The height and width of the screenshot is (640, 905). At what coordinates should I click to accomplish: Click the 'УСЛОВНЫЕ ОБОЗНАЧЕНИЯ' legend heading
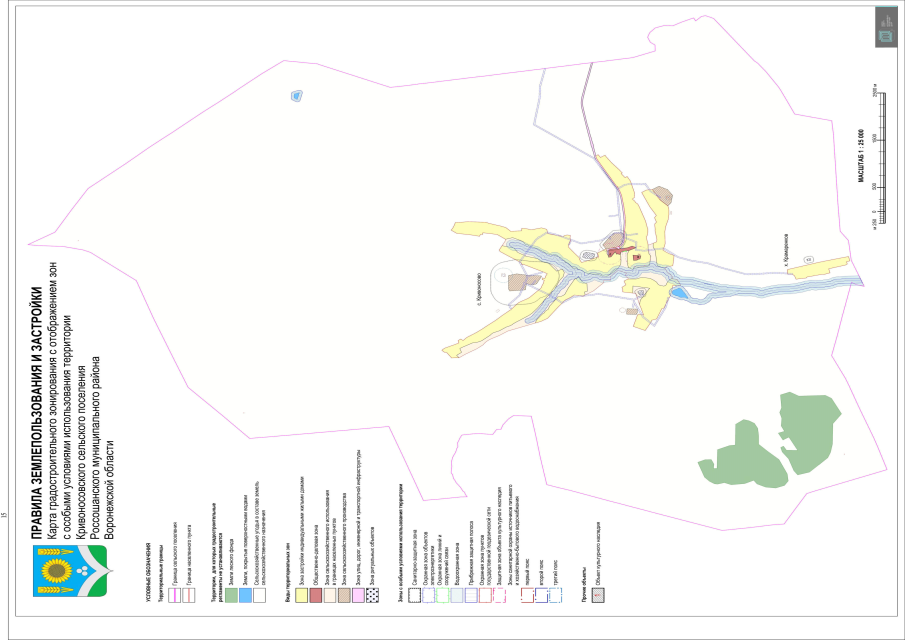click(x=148, y=572)
